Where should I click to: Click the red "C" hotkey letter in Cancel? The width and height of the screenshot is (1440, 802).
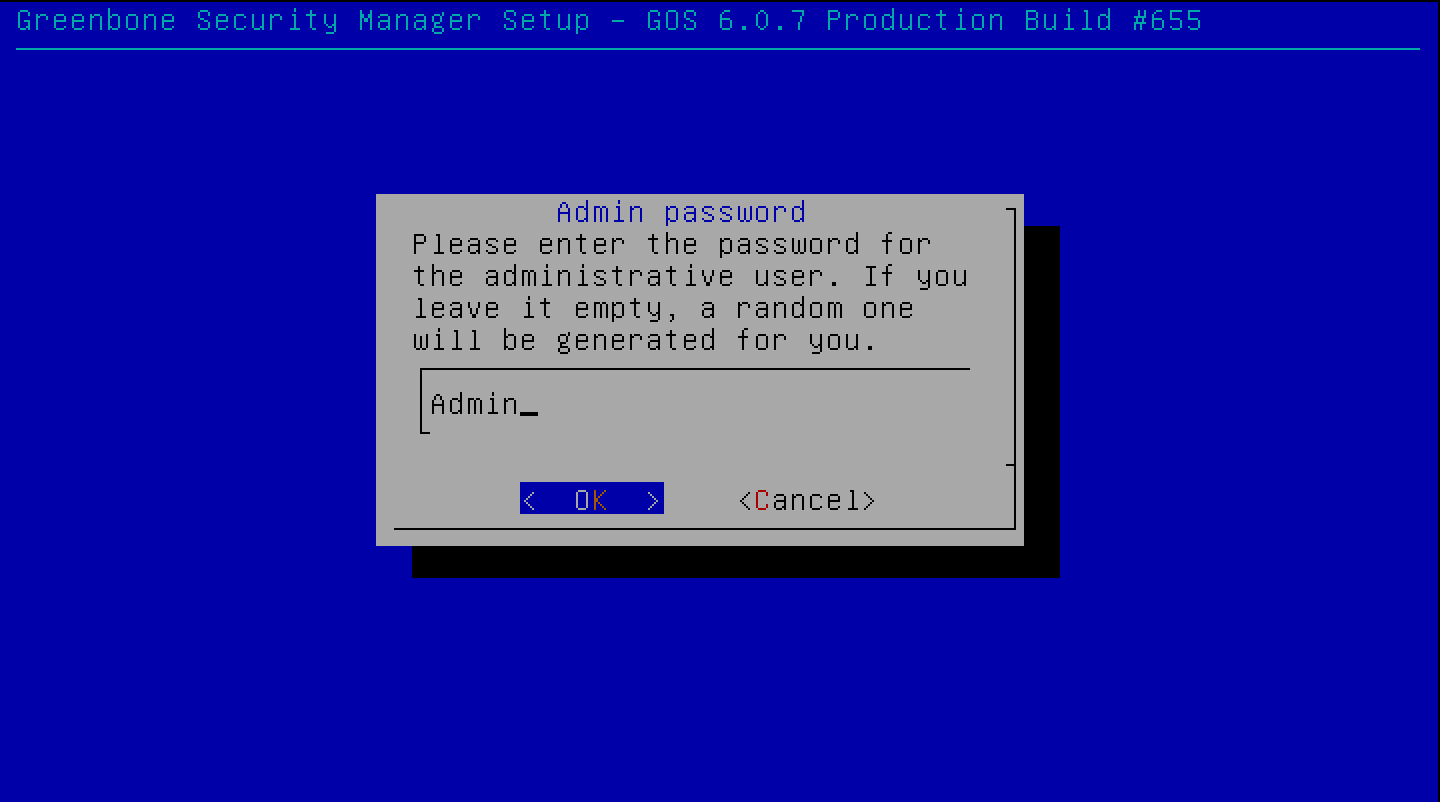(762, 499)
